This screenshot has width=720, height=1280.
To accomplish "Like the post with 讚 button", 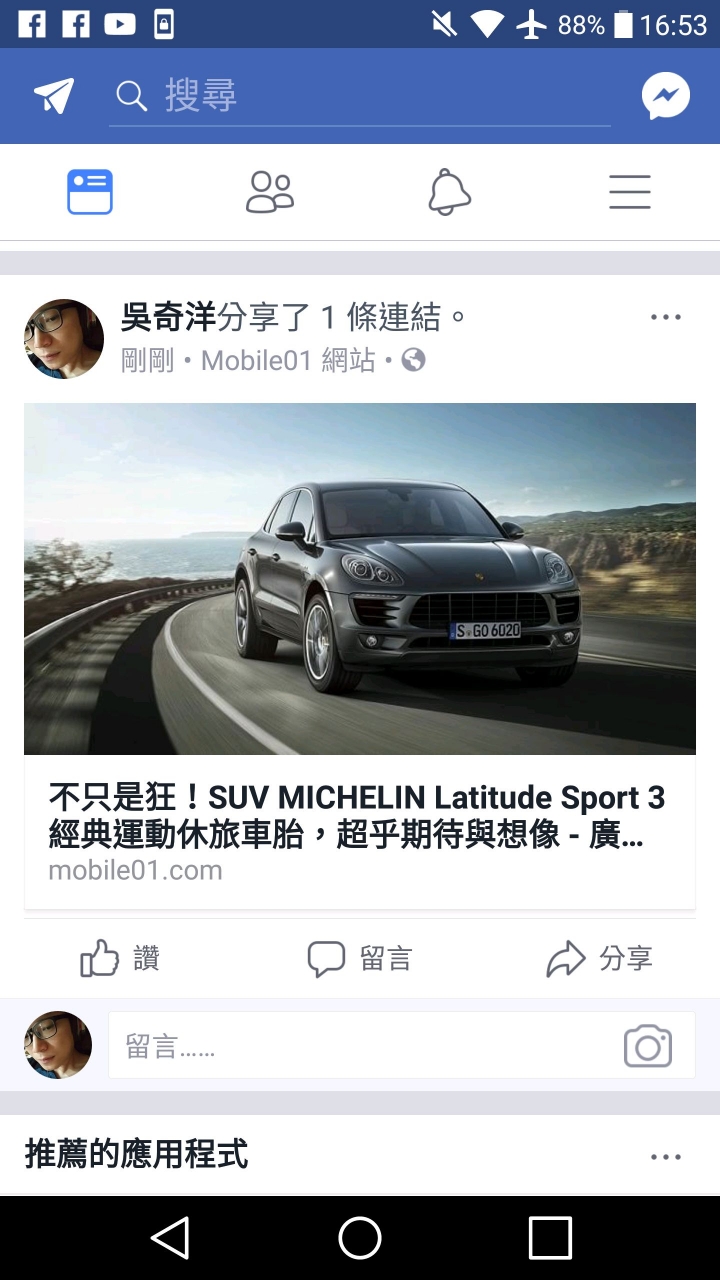I will pyautogui.click(x=120, y=959).
